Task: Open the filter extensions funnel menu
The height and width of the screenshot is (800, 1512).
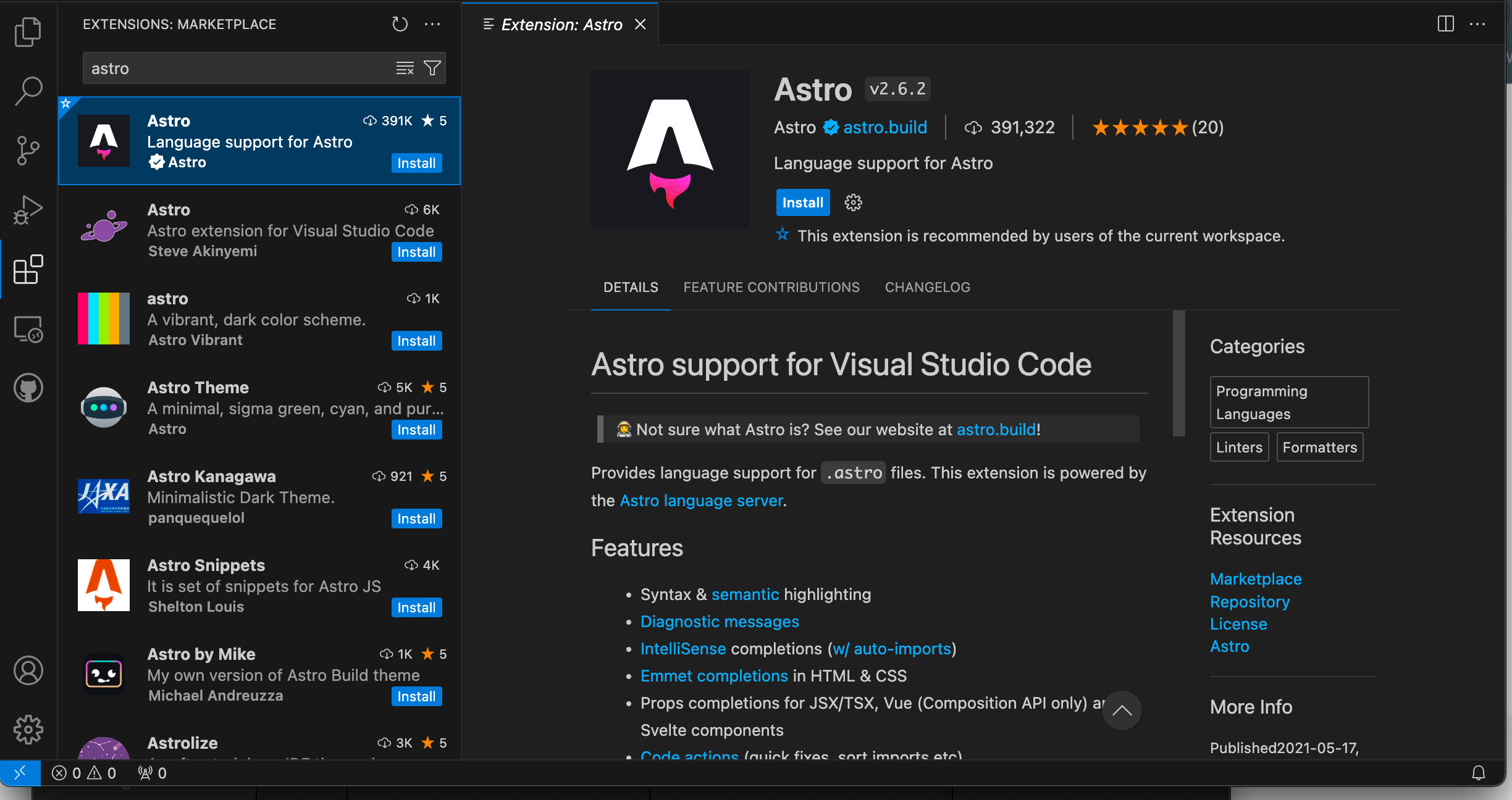Action: click(x=432, y=68)
